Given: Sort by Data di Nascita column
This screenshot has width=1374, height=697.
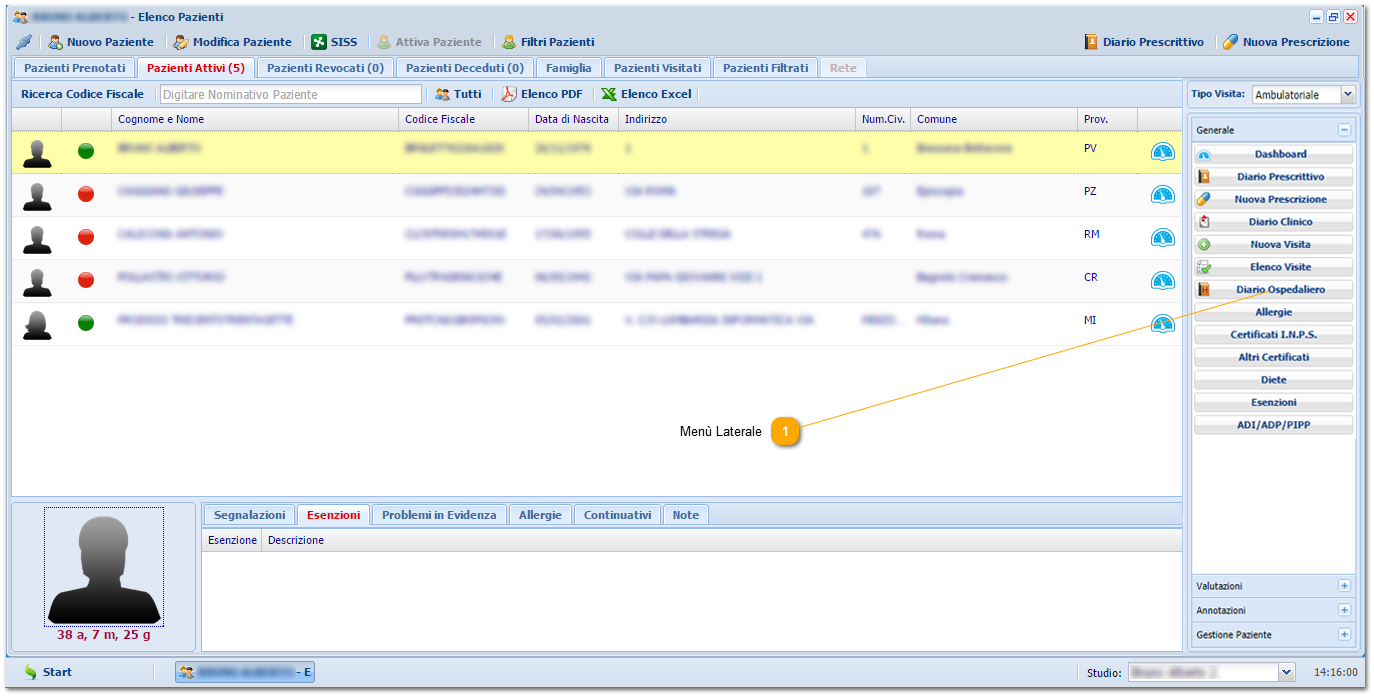Looking at the screenshot, I should [x=573, y=119].
